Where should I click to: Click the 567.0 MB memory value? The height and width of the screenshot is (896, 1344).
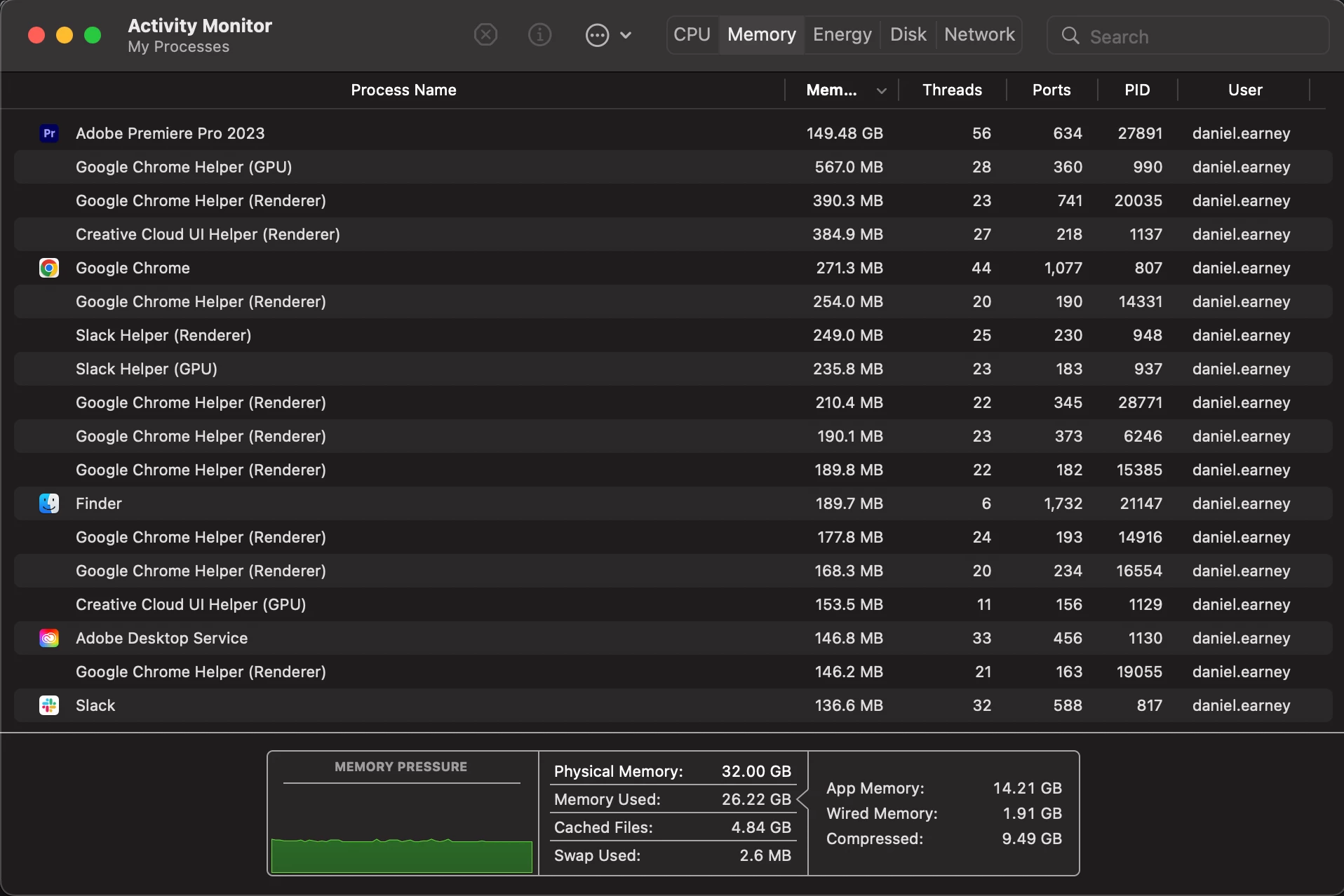point(849,167)
